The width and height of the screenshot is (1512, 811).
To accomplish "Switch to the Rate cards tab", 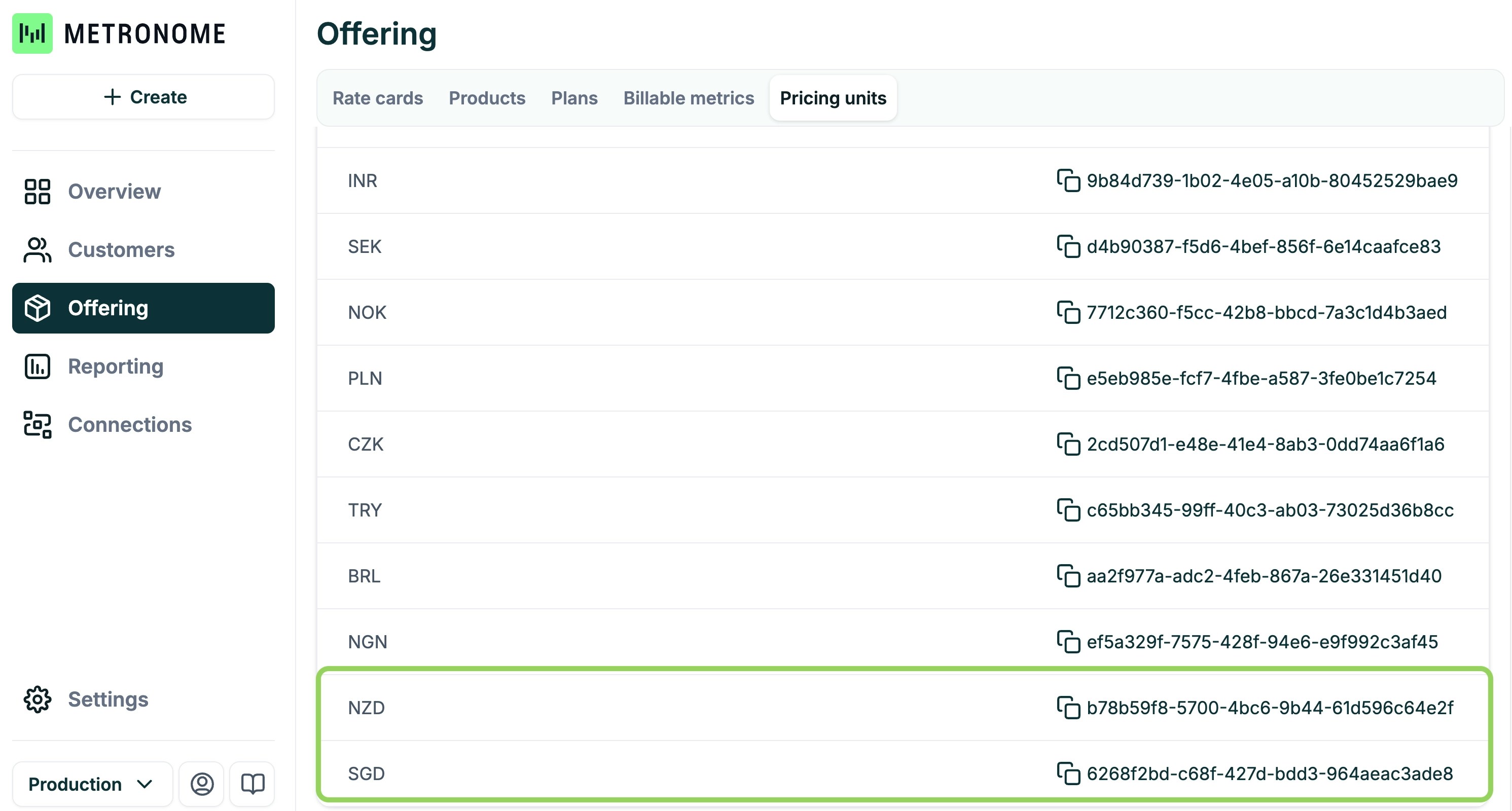I will [x=377, y=98].
